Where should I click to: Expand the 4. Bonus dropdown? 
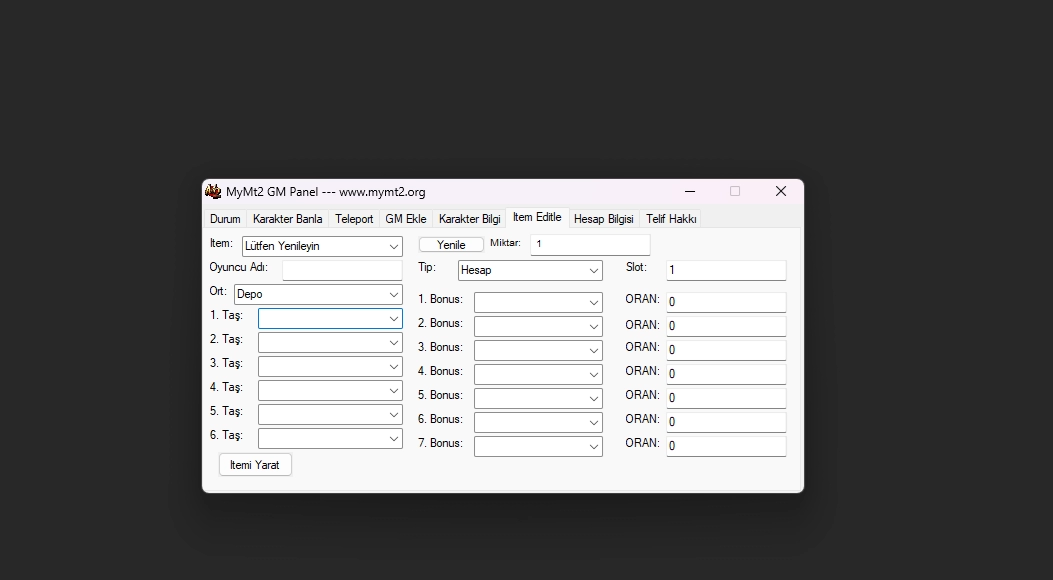tap(538, 375)
